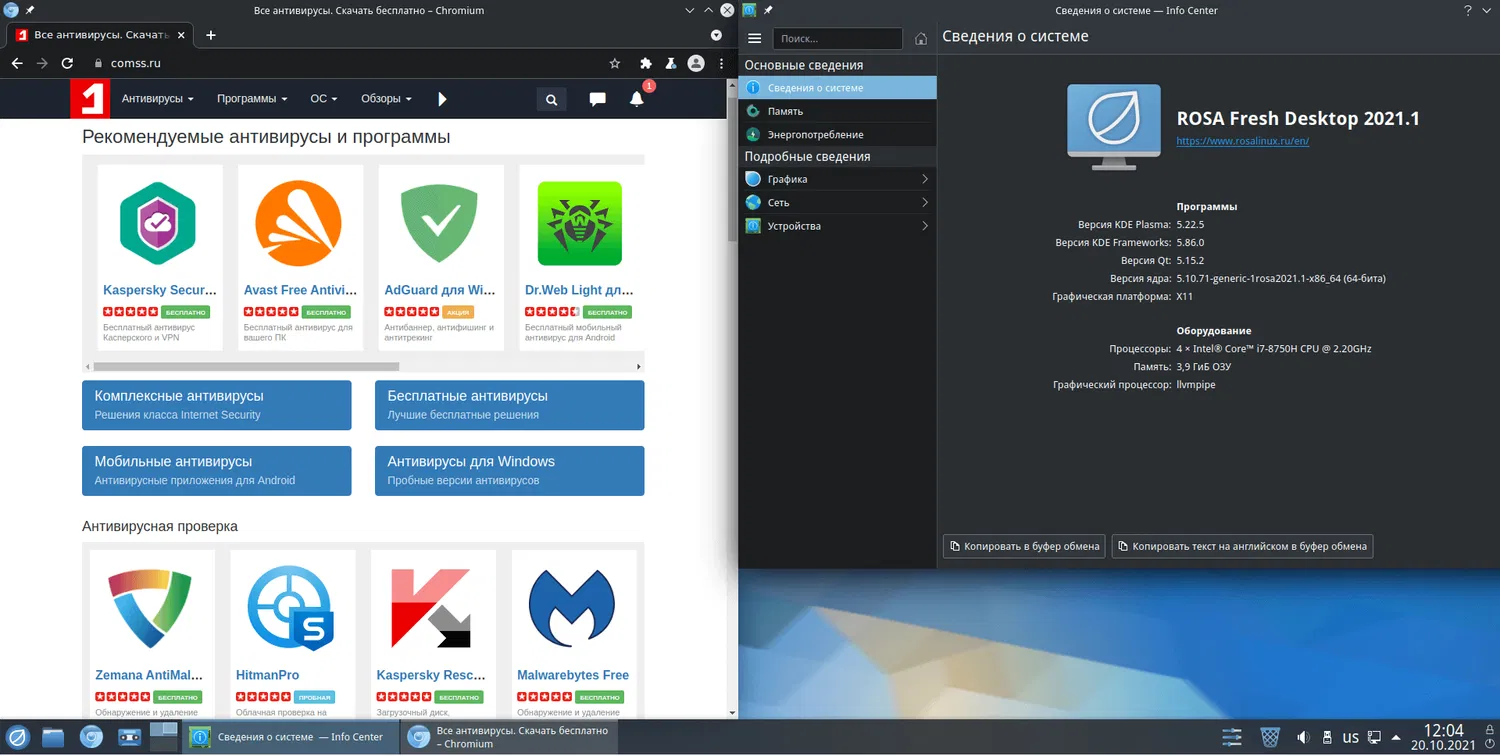Open 'Комплексные антивирусы' tile

217,405
